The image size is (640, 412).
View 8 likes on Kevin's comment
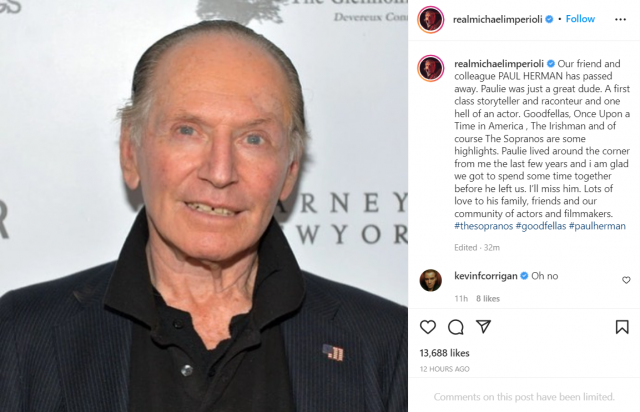pos(488,298)
